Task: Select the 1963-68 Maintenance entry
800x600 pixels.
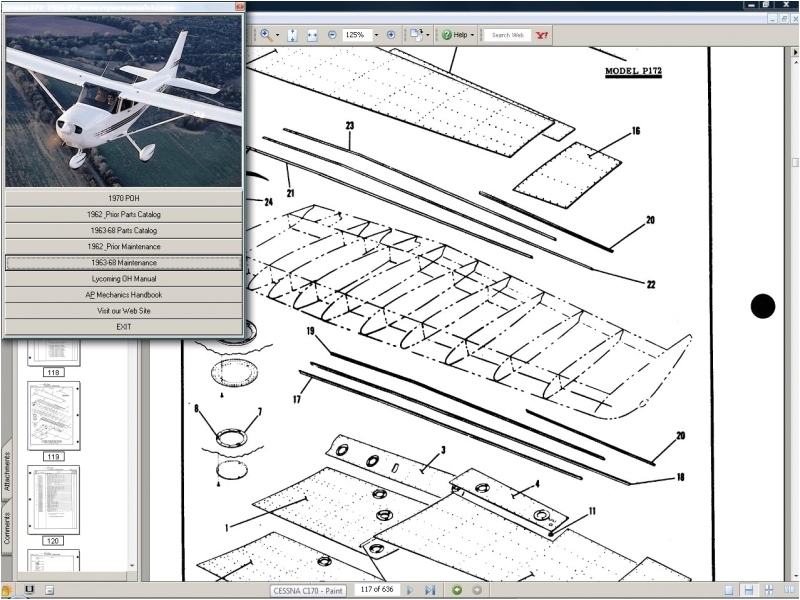Action: pyautogui.click(x=123, y=262)
